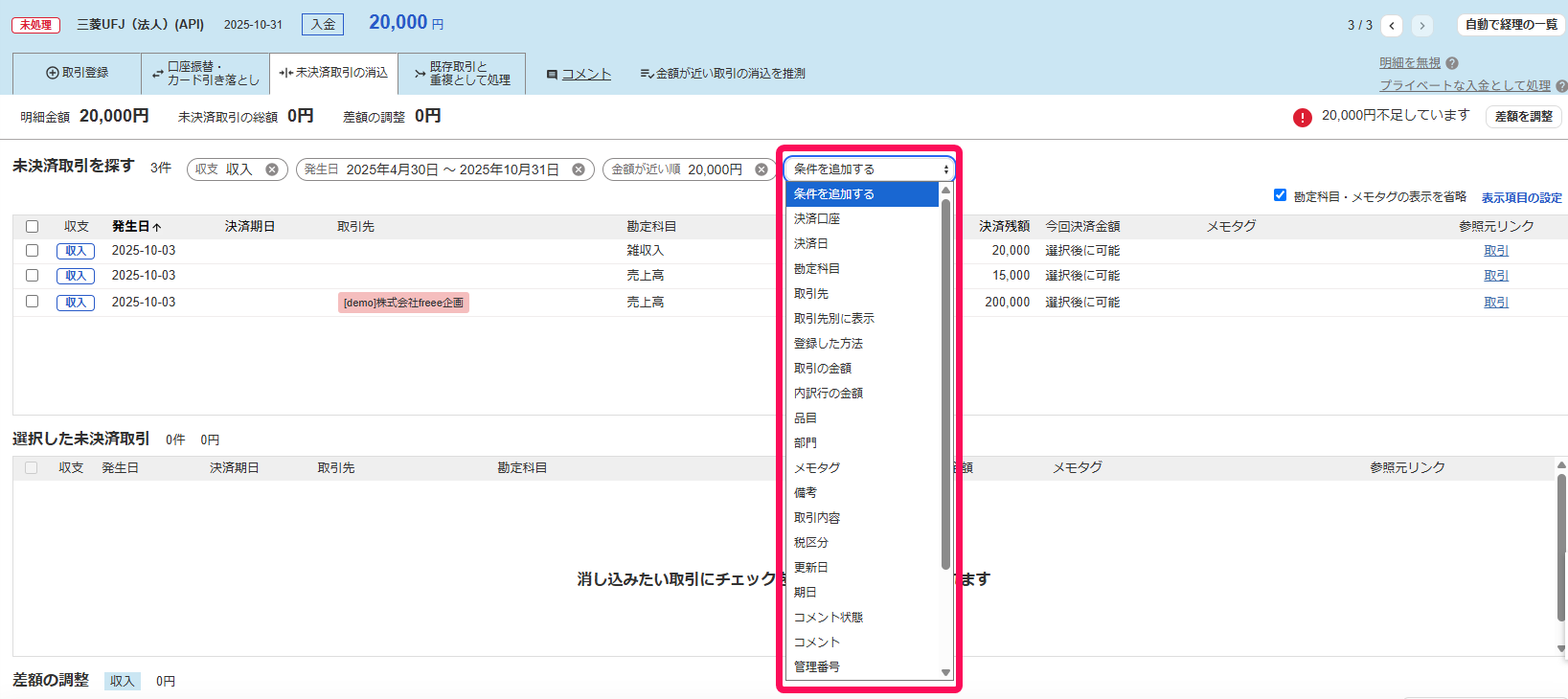Pick 取引内容 in the dropdown list

862,518
